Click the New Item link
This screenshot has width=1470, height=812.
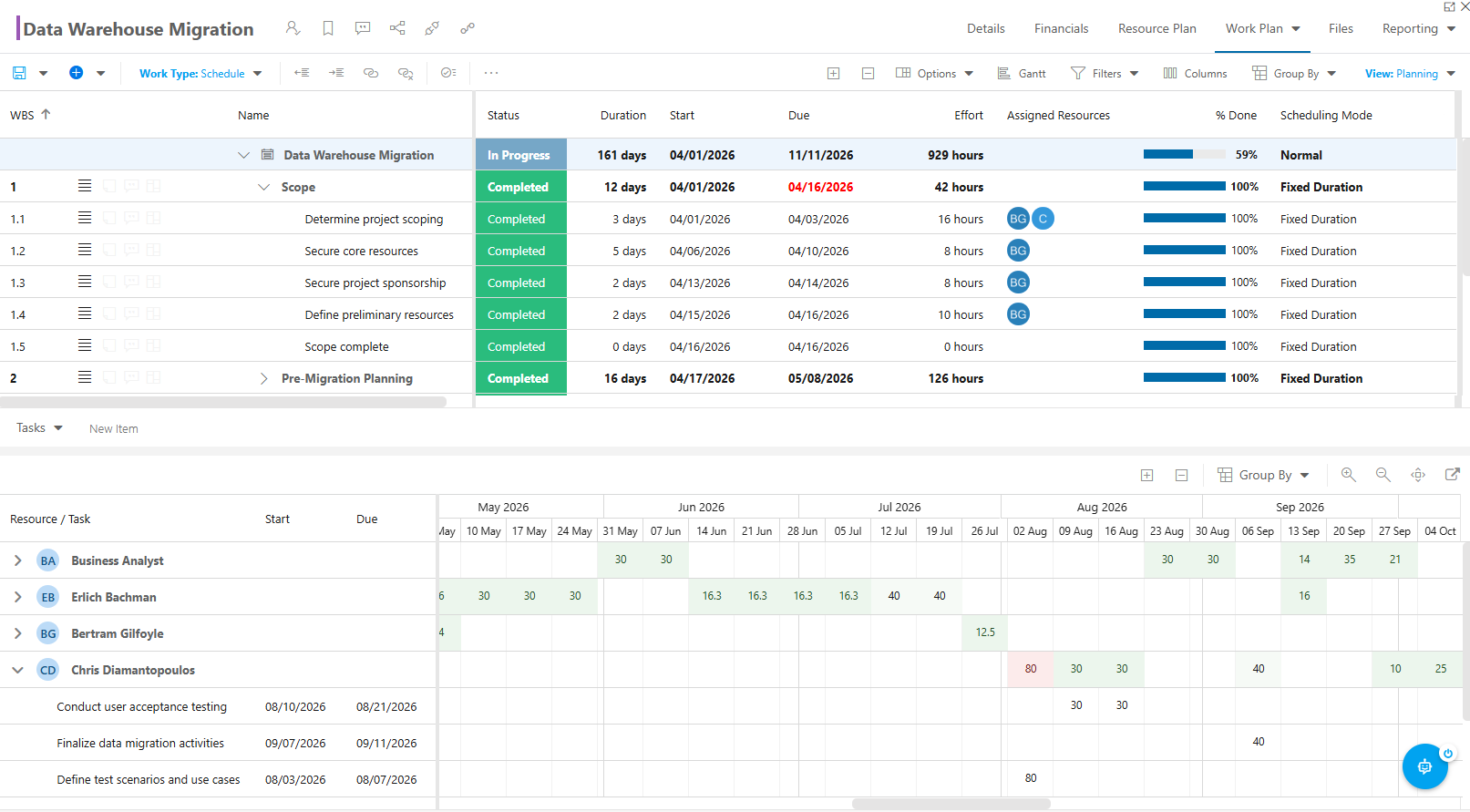tap(114, 429)
